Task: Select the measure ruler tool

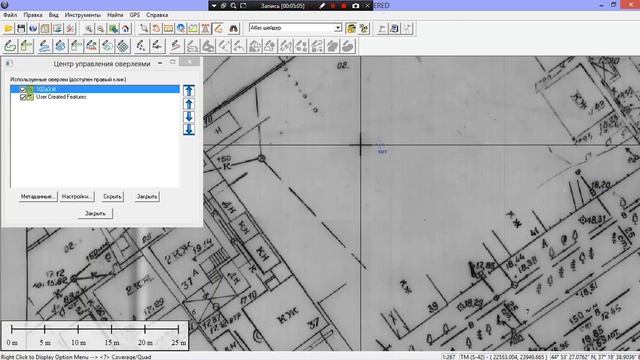Action: pos(168,28)
